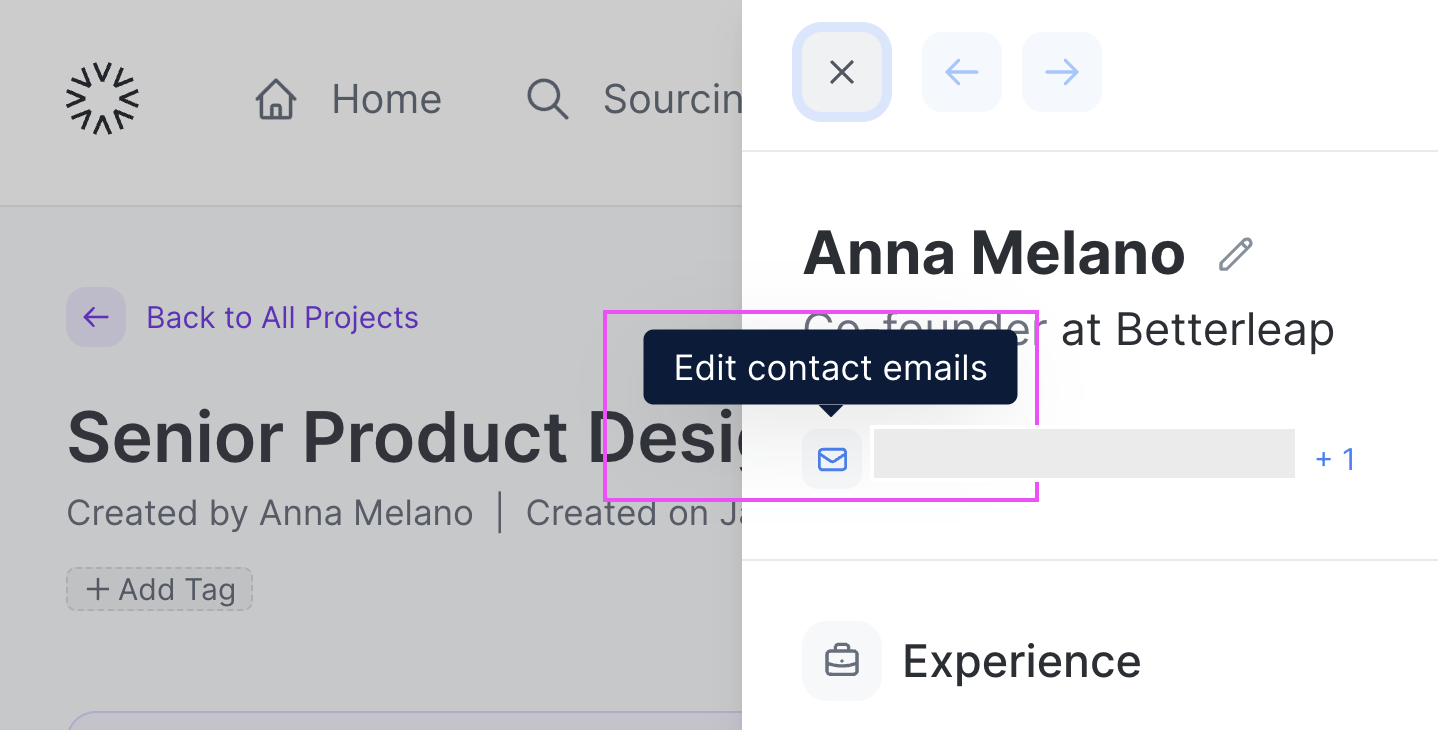Follow the Back to All Projects link
Viewport: 1438px width, 730px height.
pos(282,318)
